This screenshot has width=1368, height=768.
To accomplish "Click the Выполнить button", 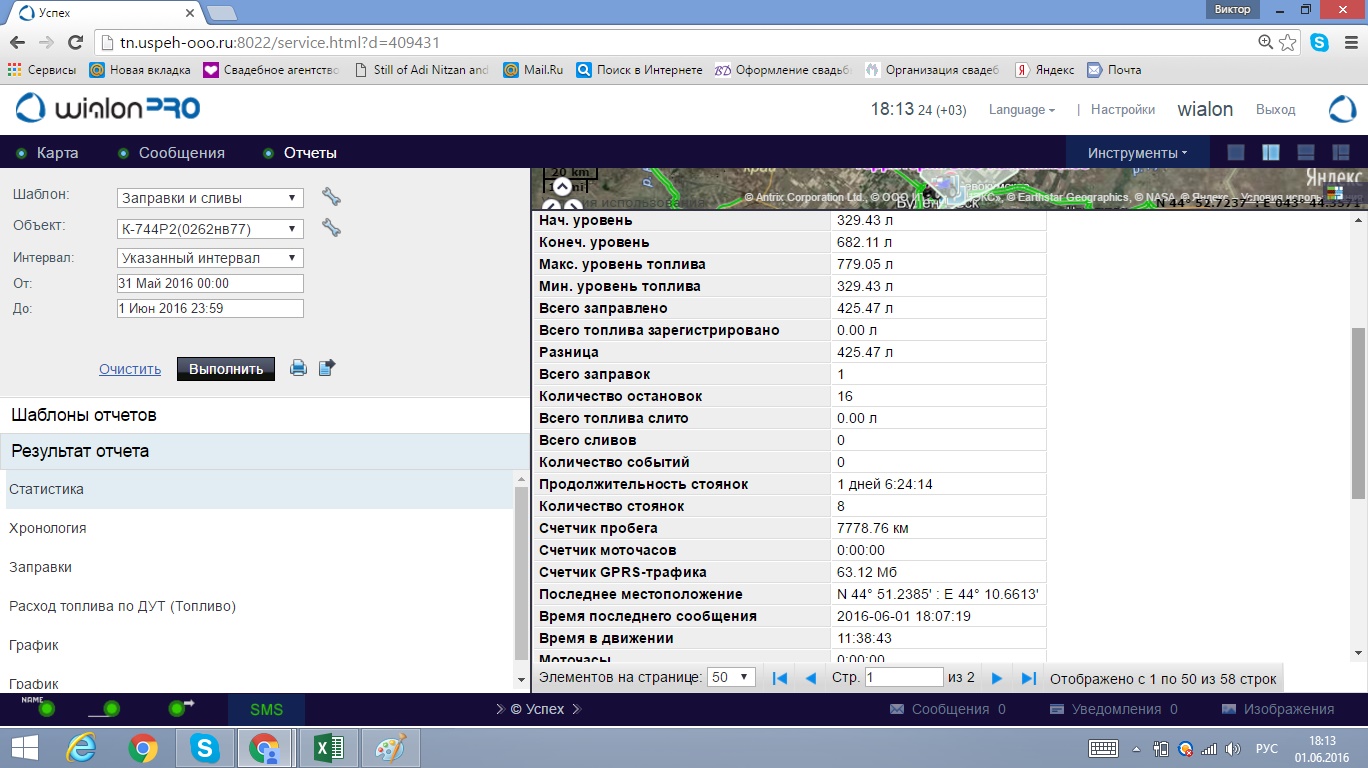I will (226, 369).
